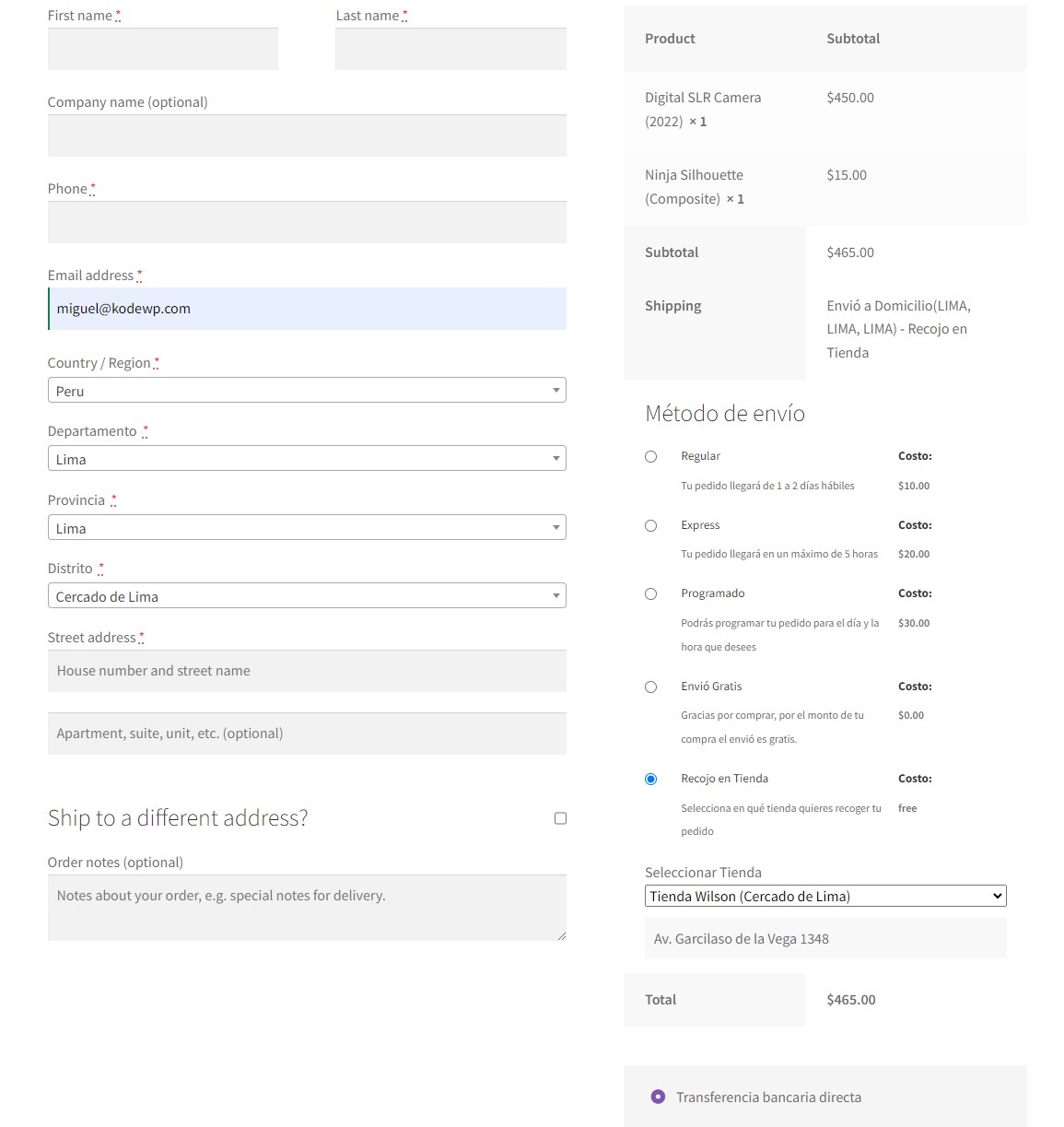Select the Regular shipping method radio button
1064x1127 pixels.
pos(651,457)
